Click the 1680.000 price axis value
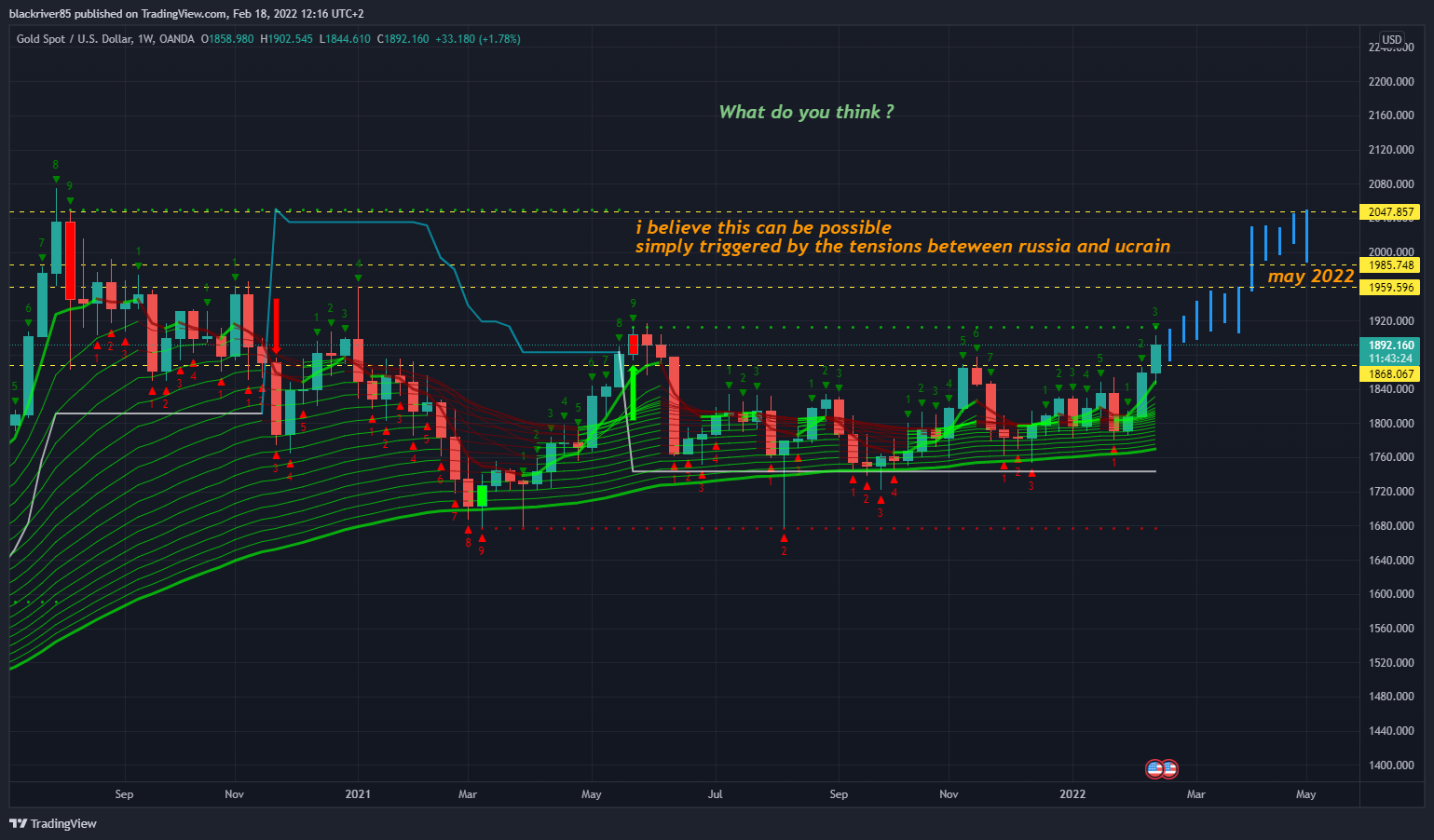The height and width of the screenshot is (840, 1434). click(1390, 526)
